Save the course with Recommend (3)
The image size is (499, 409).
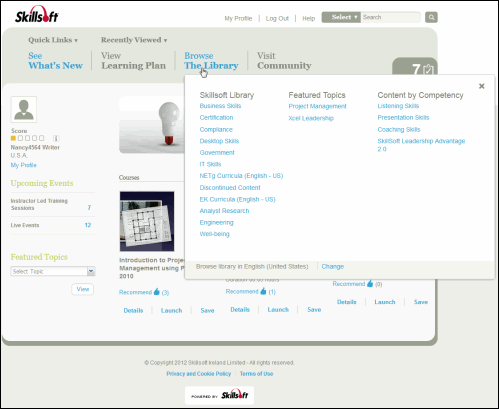point(207,310)
